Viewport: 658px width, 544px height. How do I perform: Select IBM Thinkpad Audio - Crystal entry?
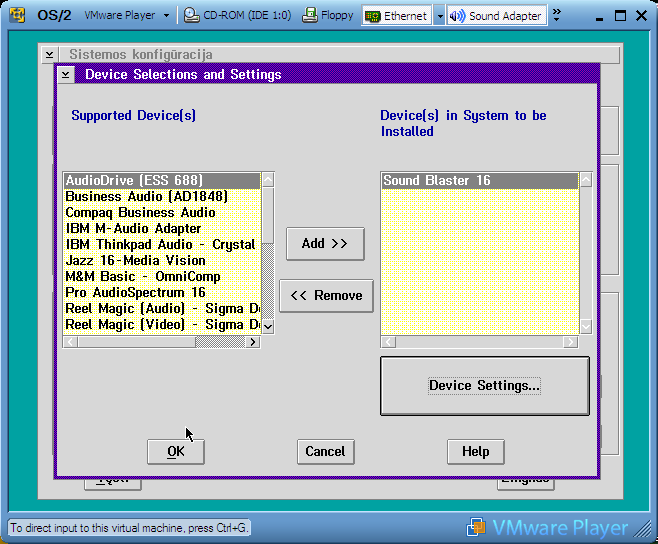[162, 244]
